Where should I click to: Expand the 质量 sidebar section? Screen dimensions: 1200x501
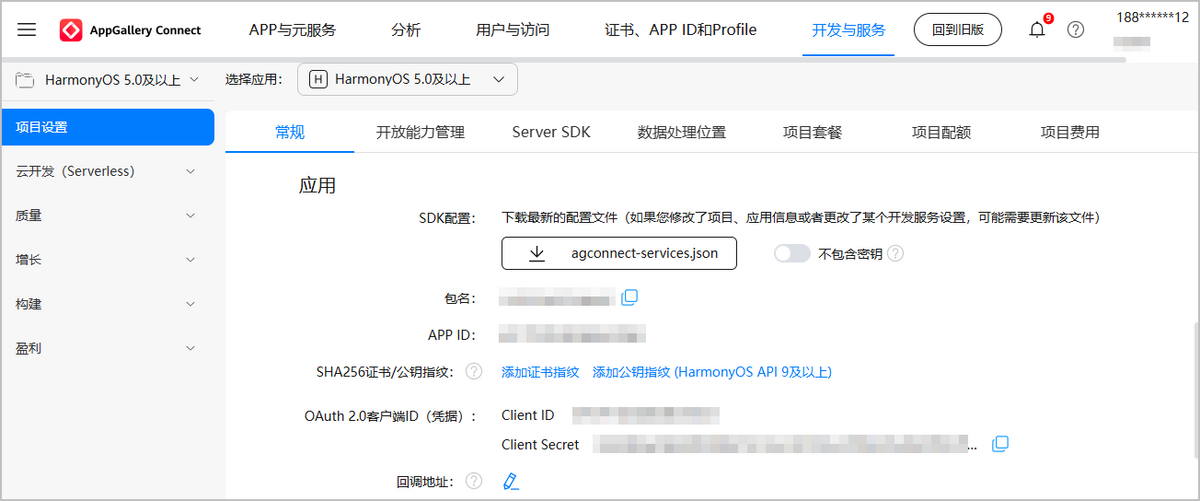[107, 215]
